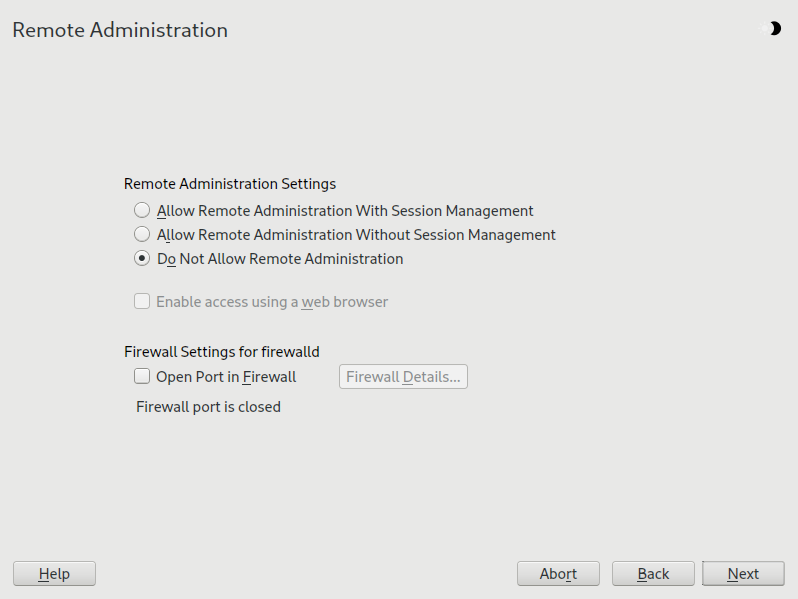
Task: Abort the installation with Abort button
Action: (x=558, y=574)
